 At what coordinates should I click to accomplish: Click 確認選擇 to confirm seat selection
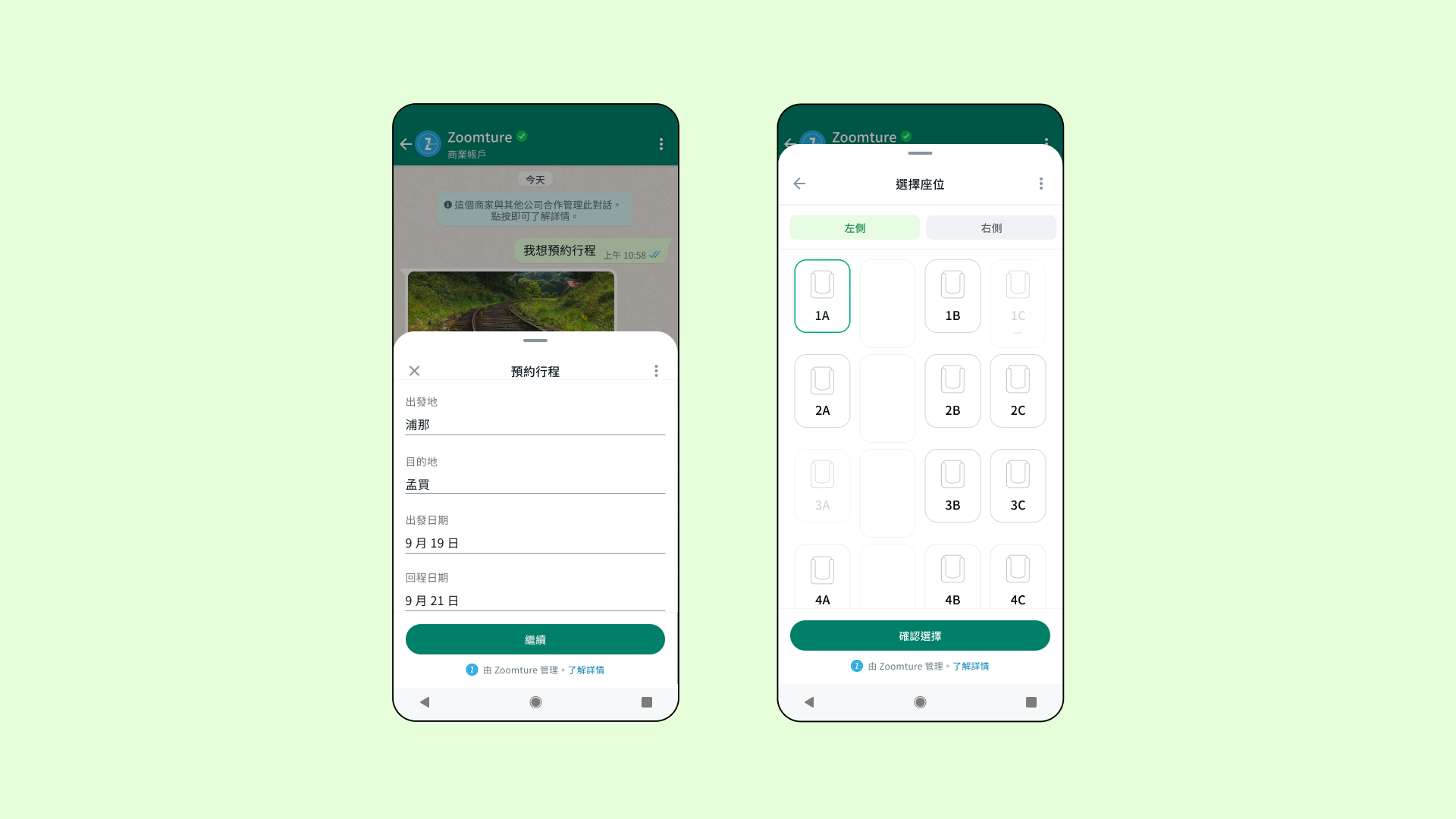(x=920, y=635)
